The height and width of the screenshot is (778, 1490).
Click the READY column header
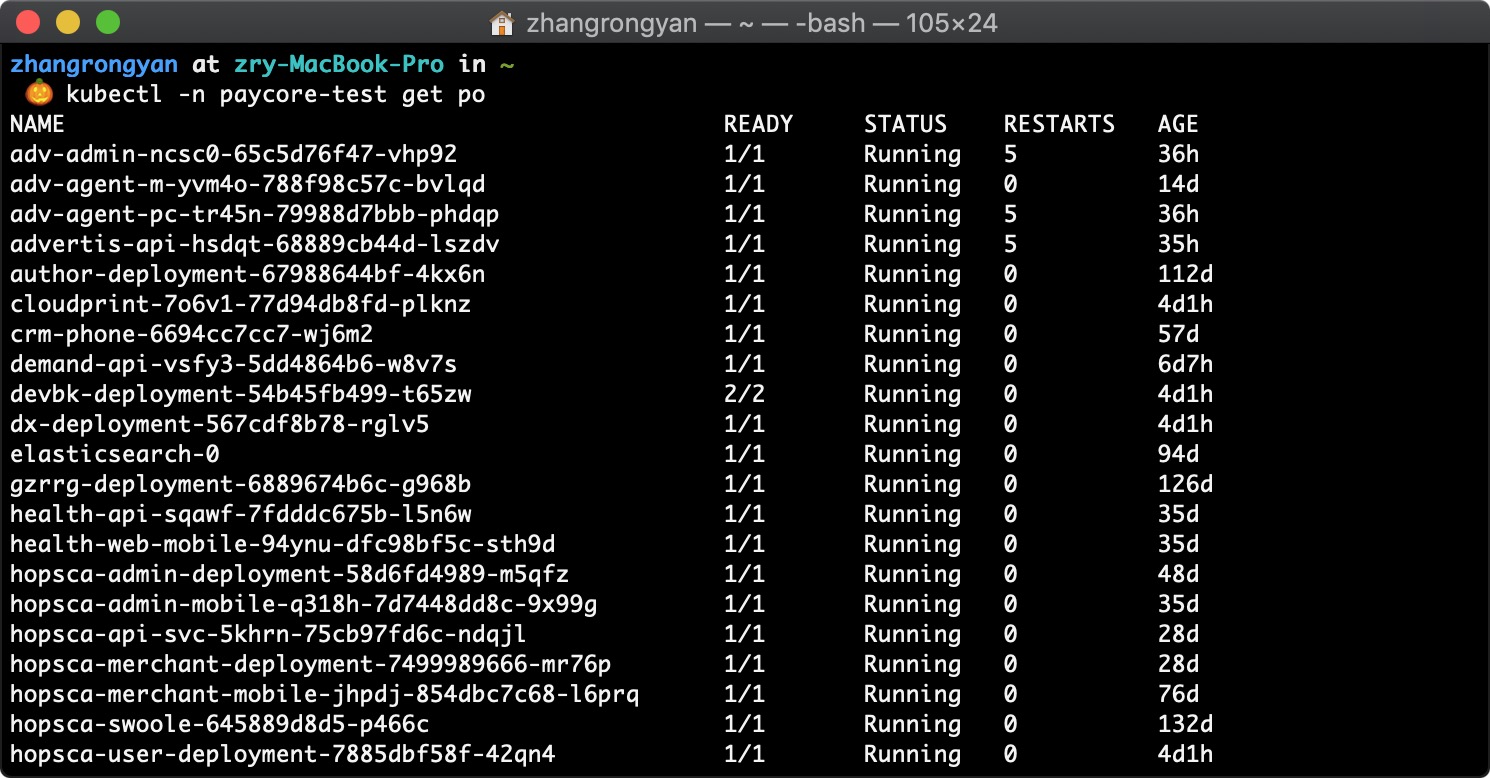point(758,124)
